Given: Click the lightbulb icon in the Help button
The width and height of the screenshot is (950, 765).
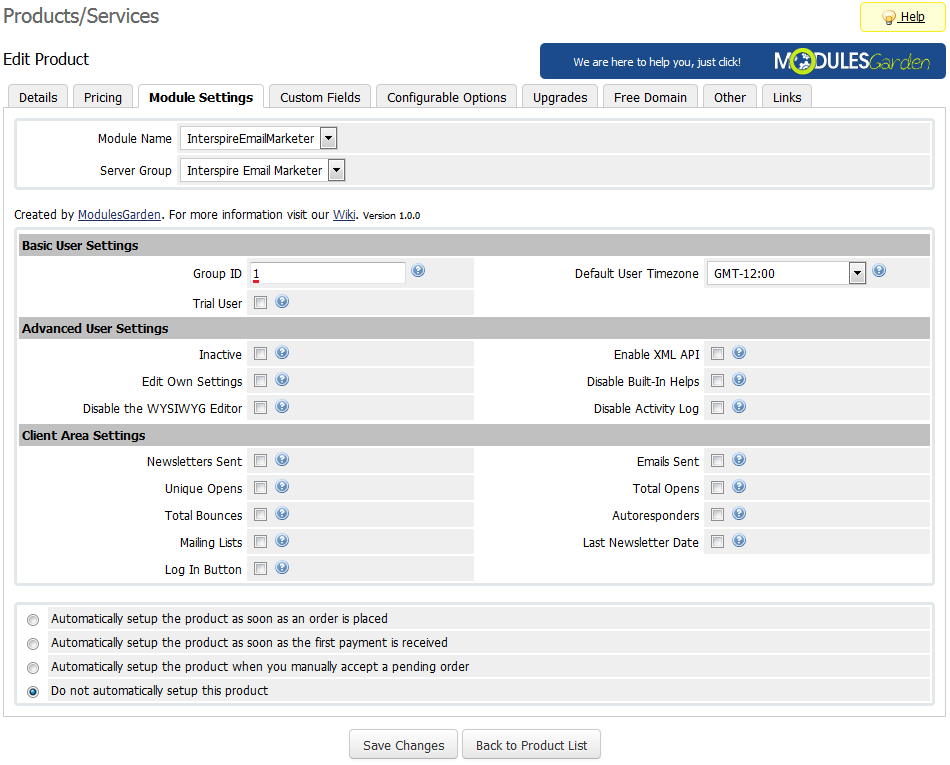Looking at the screenshot, I should [888, 17].
